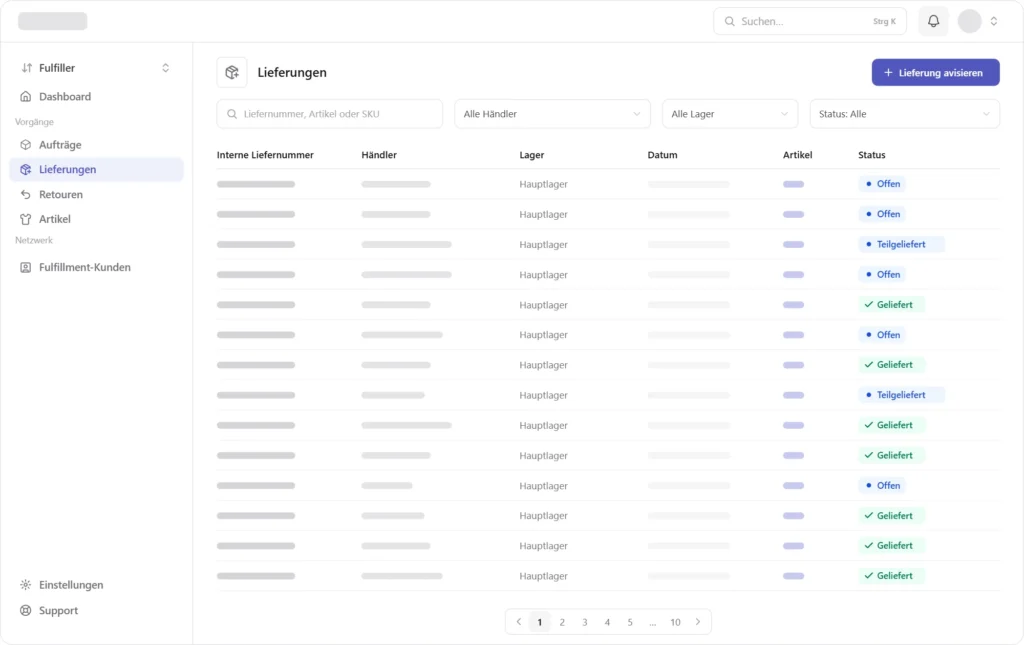This screenshot has width=1024, height=645.
Task: Click the Aufträge box icon
Action: coord(25,145)
